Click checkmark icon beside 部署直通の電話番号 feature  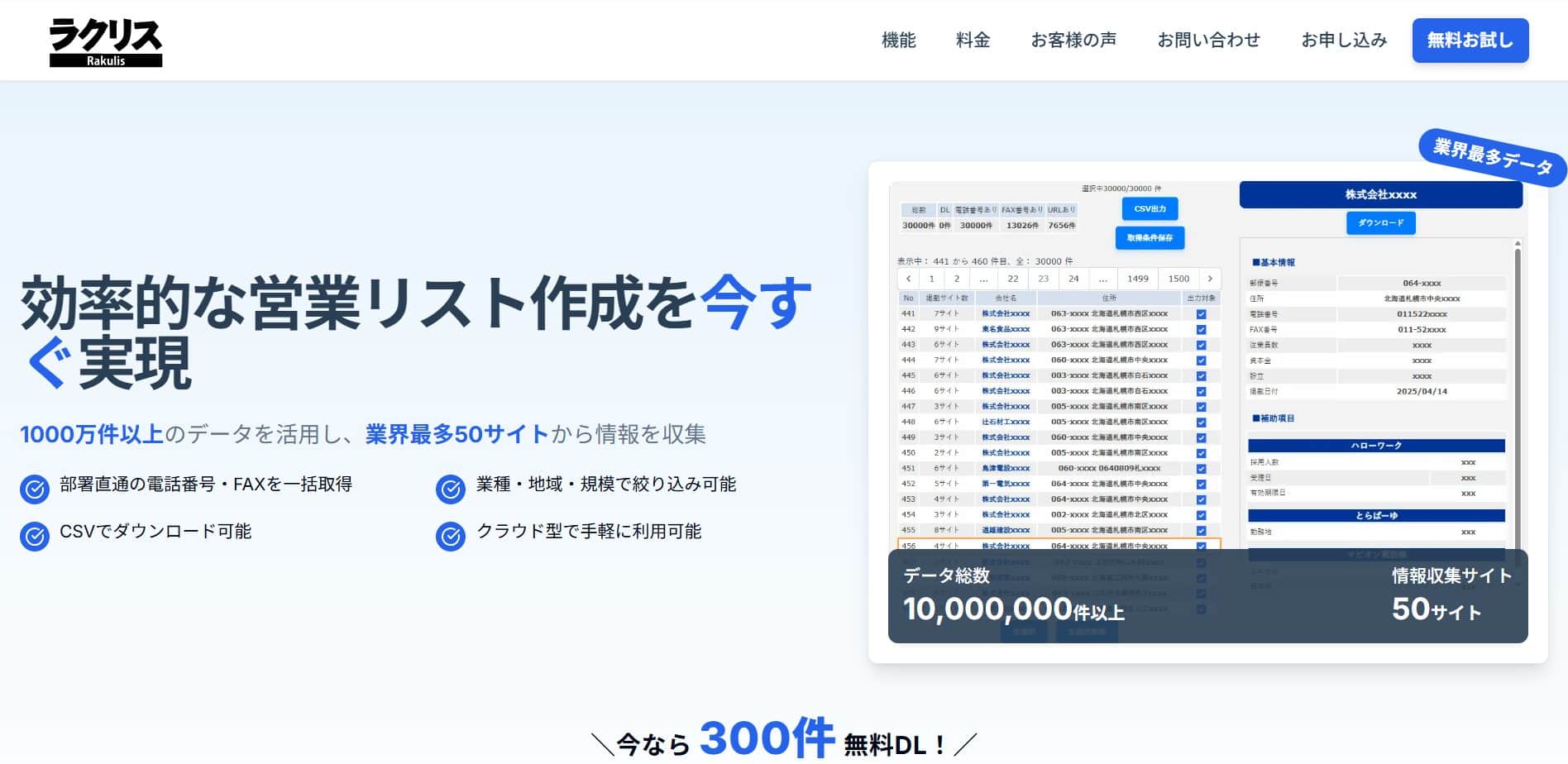click(x=35, y=489)
